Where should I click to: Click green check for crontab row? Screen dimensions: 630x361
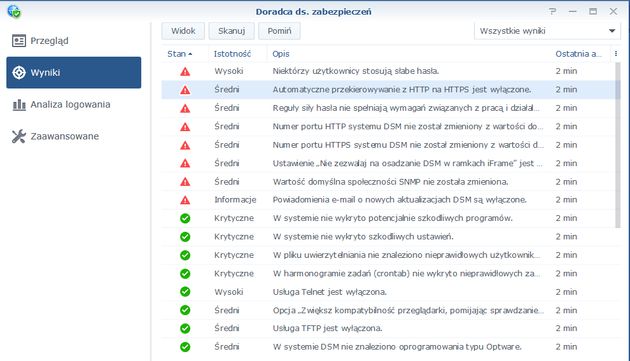(x=185, y=274)
